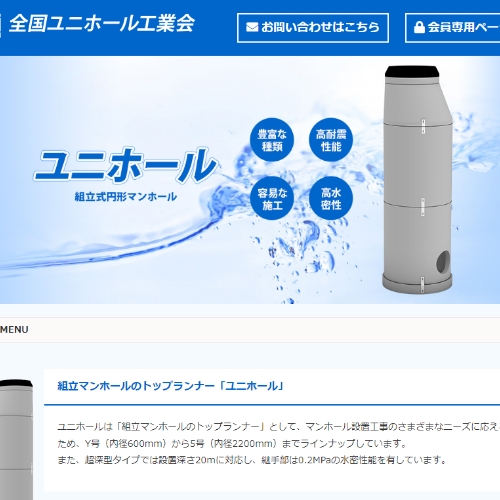Expand the MENU bar
The height and width of the screenshot is (500, 500).
[250, 330]
